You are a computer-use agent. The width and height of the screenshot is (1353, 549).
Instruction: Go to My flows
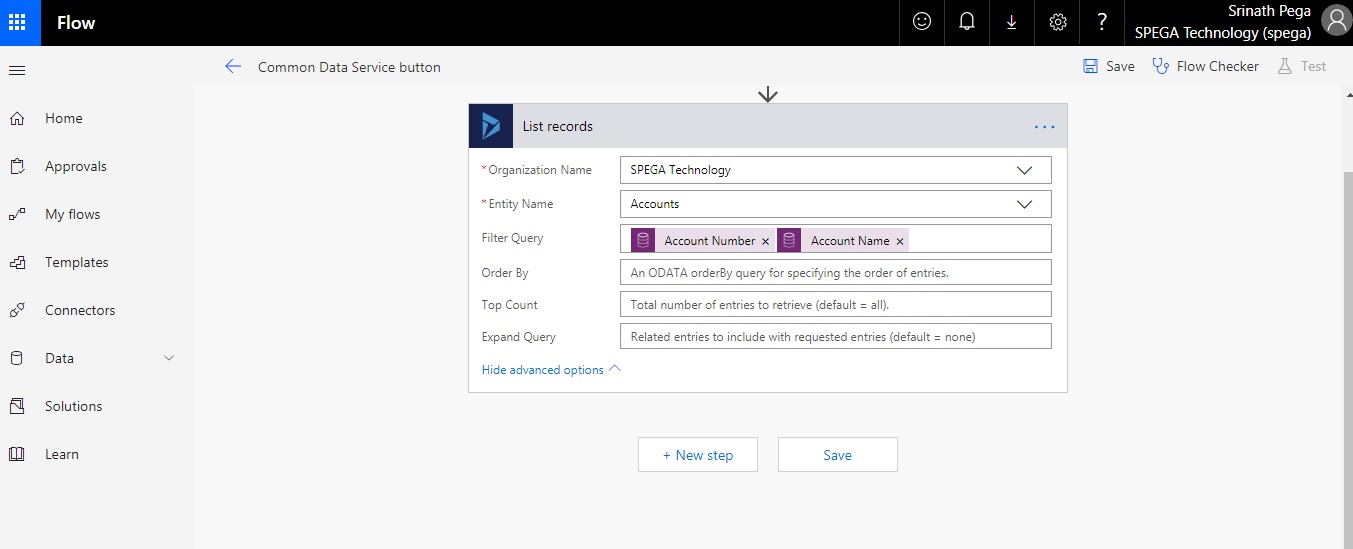(72, 214)
